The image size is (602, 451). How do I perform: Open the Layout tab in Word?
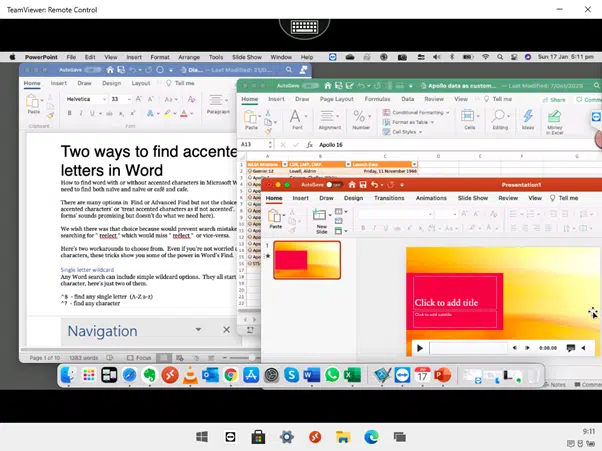pos(141,83)
